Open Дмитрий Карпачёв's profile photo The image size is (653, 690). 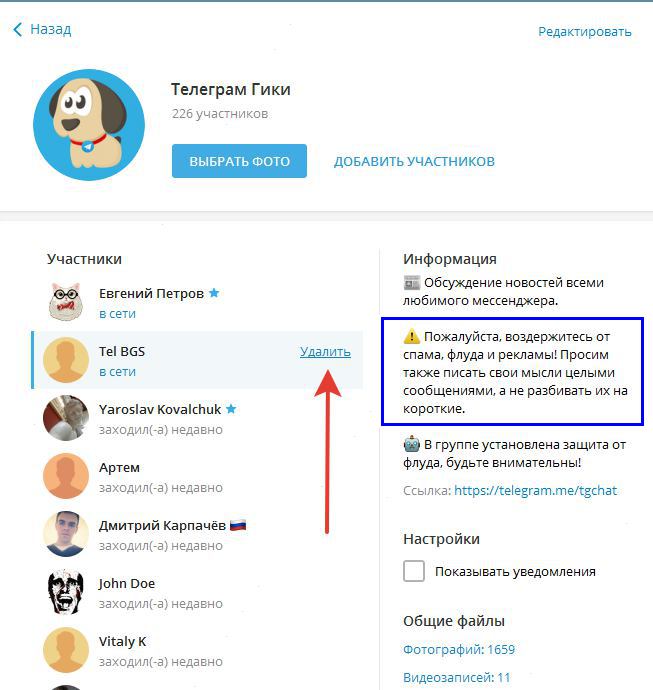pos(66,534)
